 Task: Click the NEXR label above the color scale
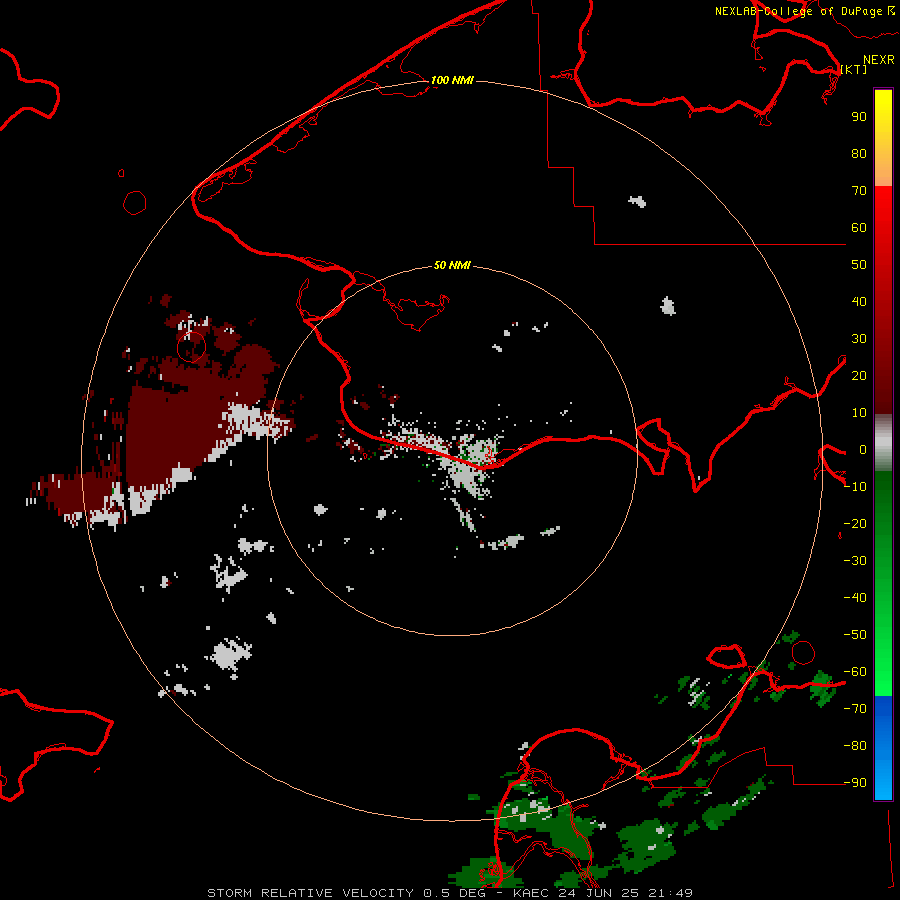(x=879, y=60)
